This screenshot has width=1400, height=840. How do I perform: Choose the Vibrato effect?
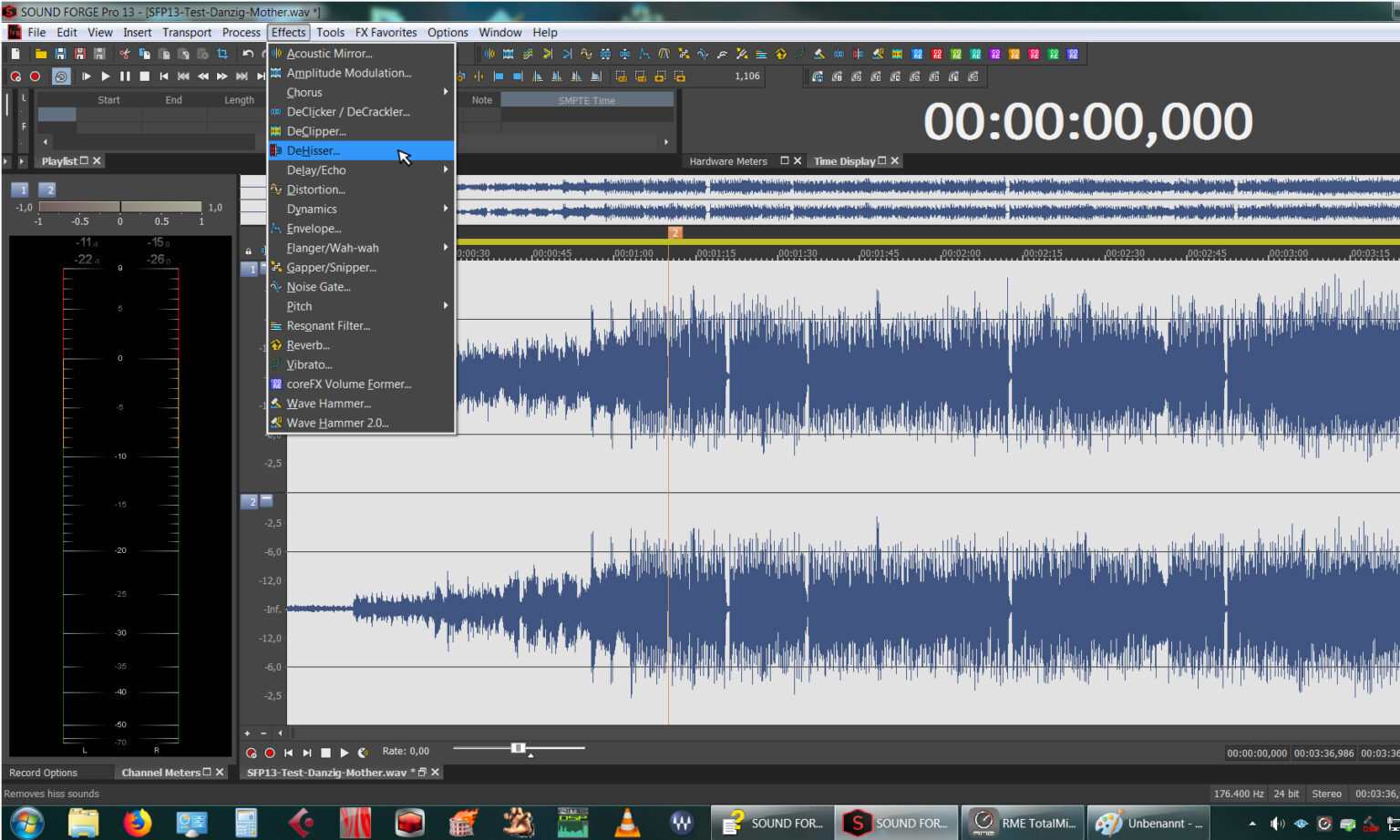[x=361, y=364]
